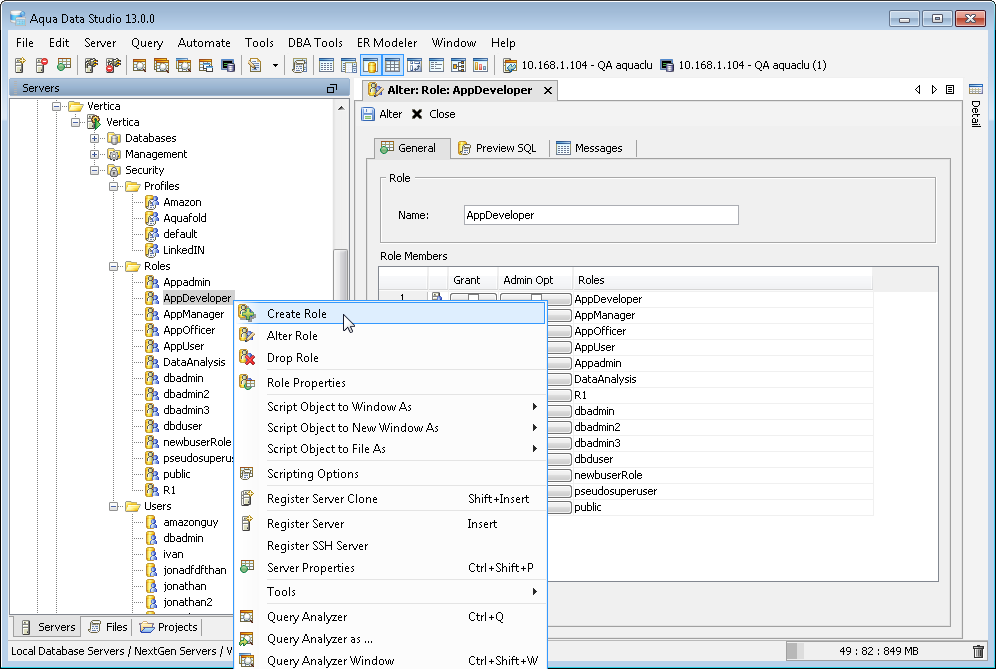Viewport: 996px width, 669px height.
Task: Click pseudosuperuser in the Roles column
Action: (x=616, y=491)
